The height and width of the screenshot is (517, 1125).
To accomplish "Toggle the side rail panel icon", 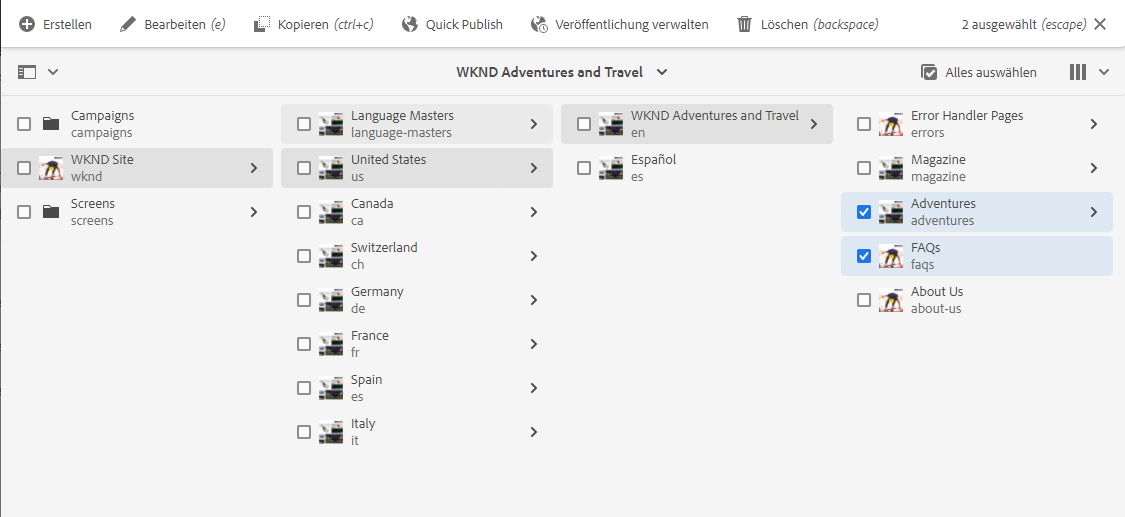I will coord(27,72).
